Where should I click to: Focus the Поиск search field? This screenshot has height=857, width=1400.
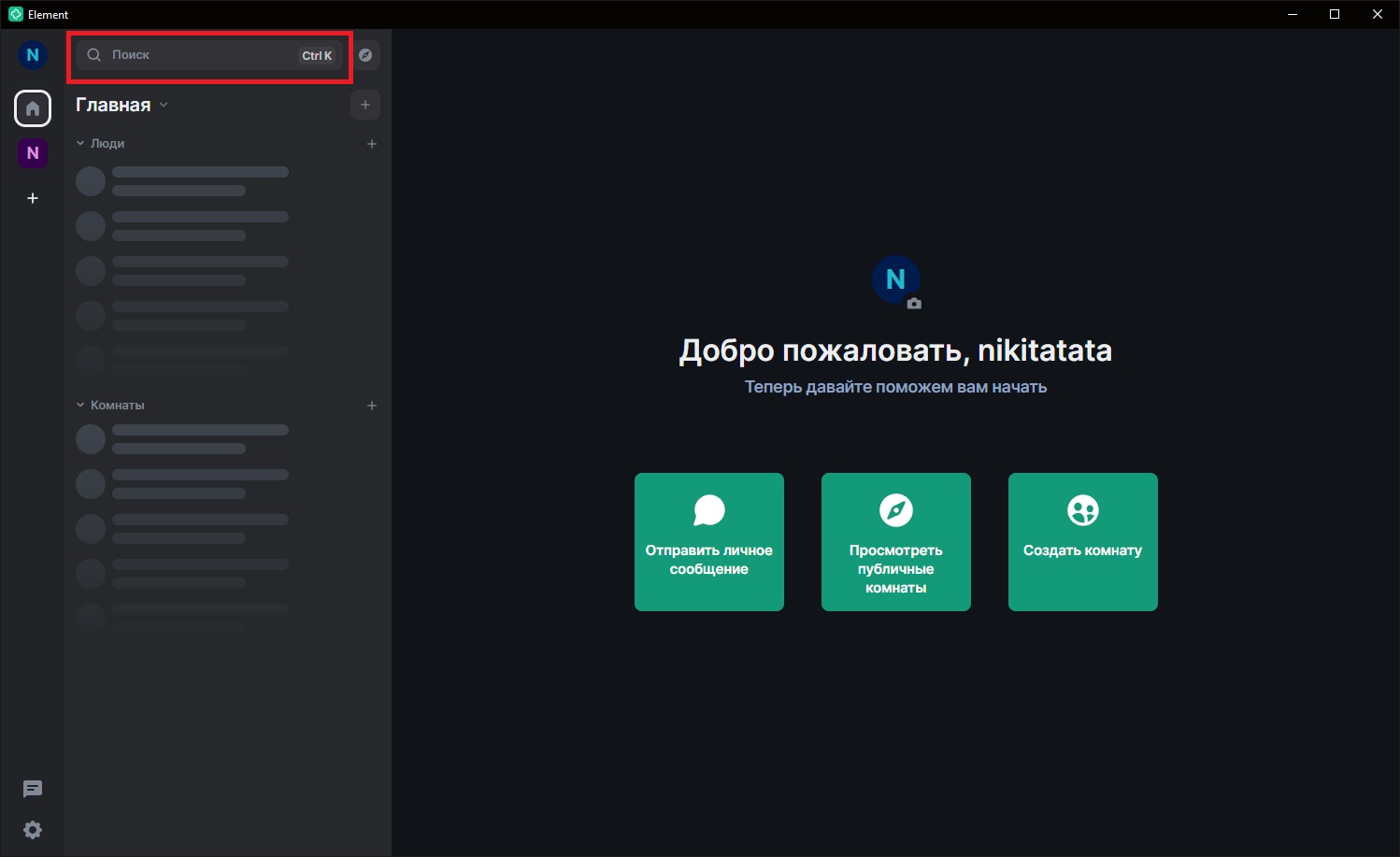(209, 55)
